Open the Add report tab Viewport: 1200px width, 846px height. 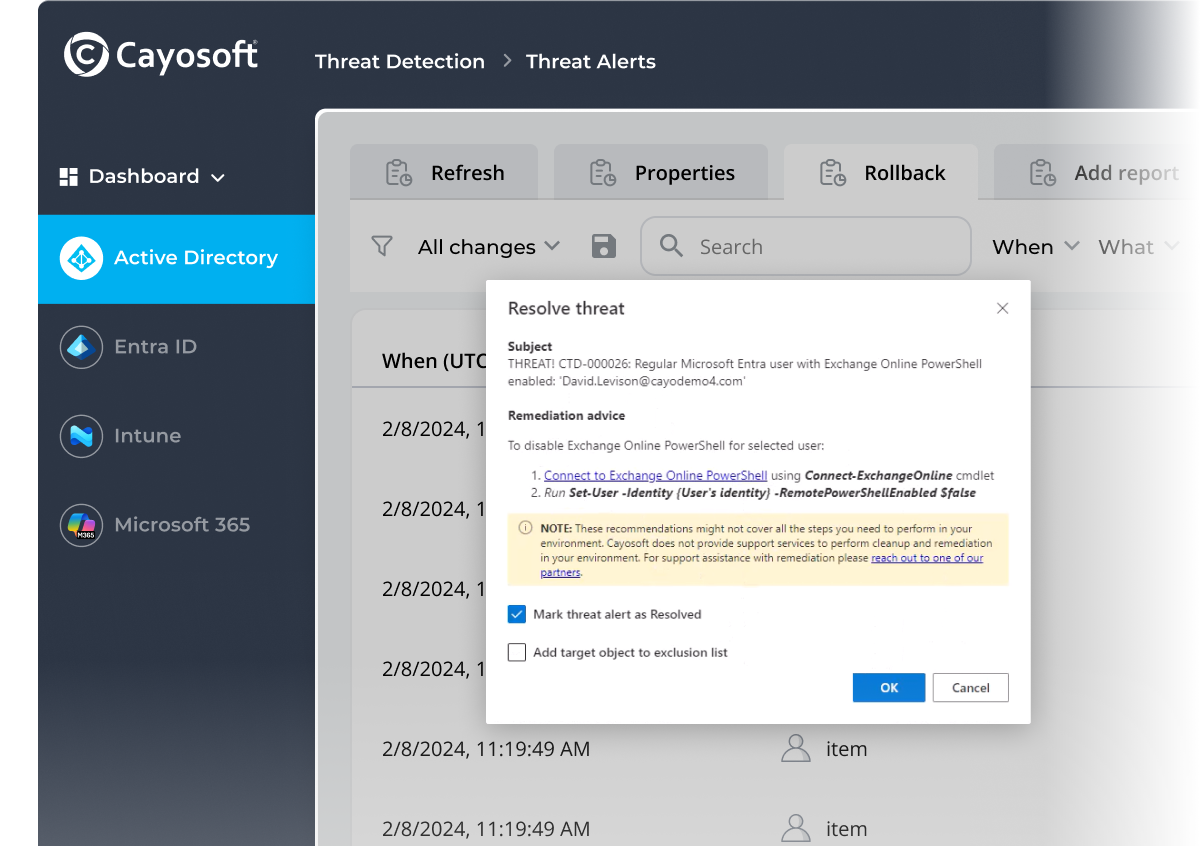(1096, 173)
